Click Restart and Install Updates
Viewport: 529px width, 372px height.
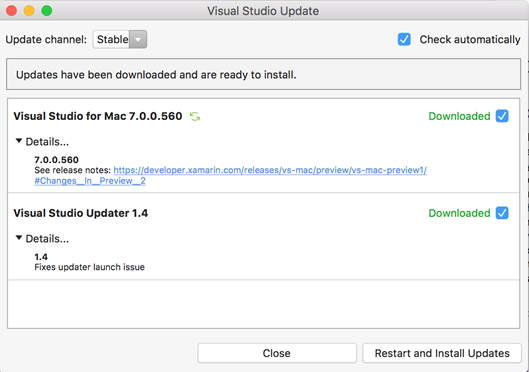[442, 353]
